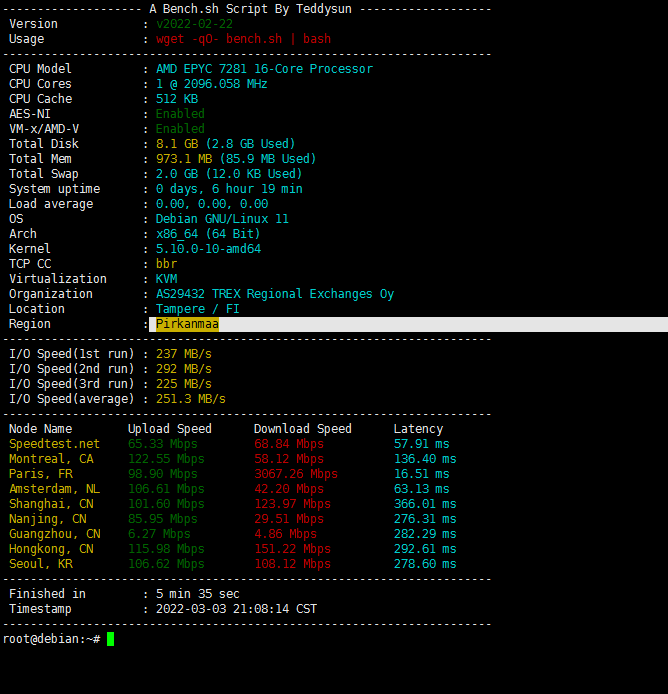Click the 'Amsterdam, NL' node name
The image size is (668, 694).
(x=54, y=489)
